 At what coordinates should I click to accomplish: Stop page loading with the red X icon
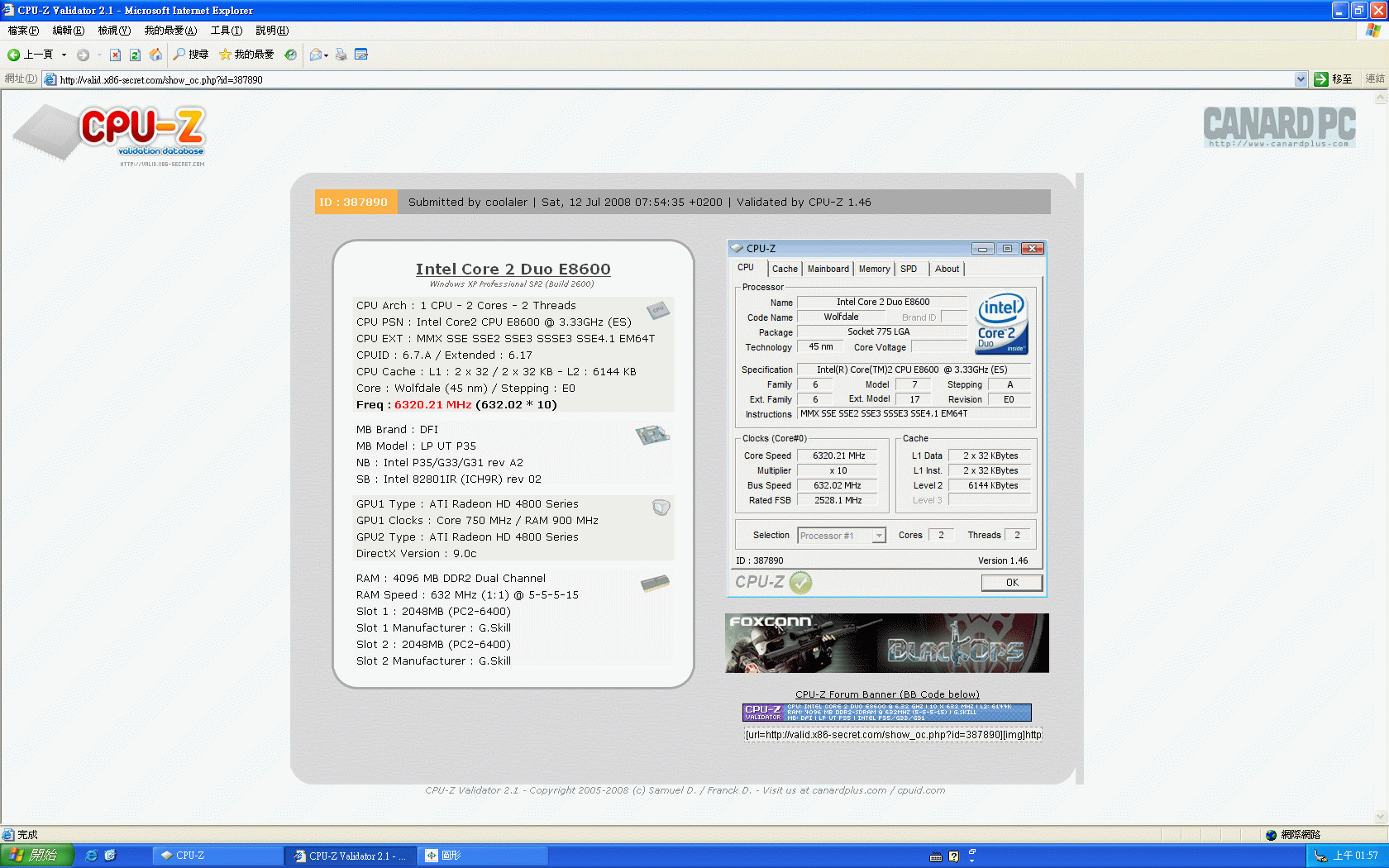(115, 55)
